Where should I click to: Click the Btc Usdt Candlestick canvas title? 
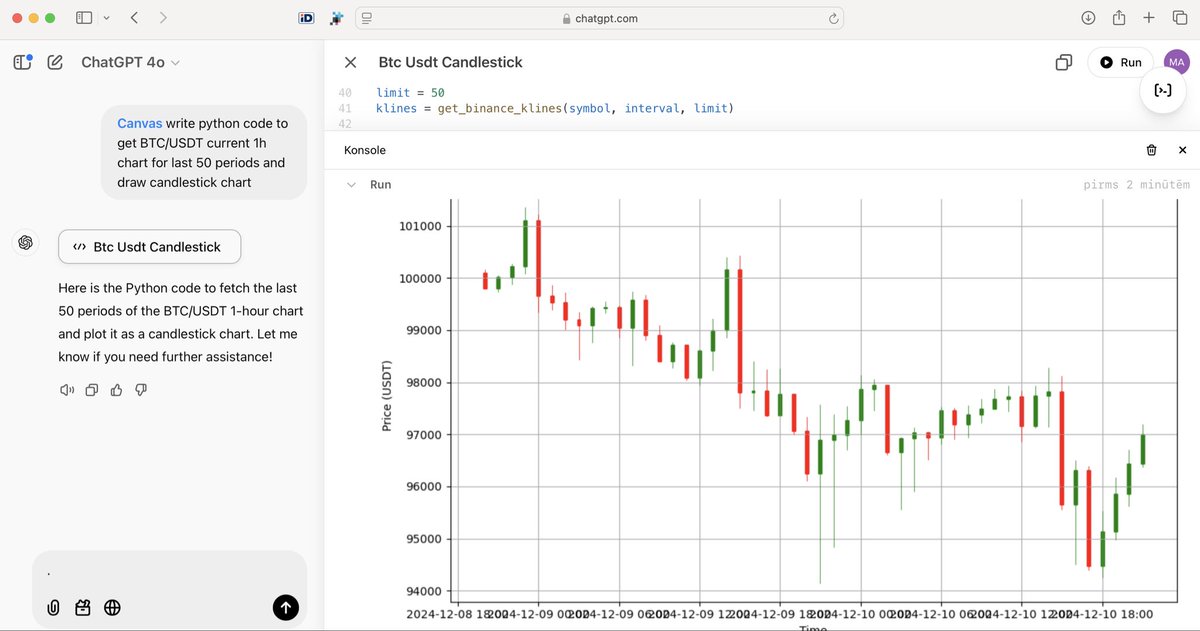pyautogui.click(x=451, y=62)
